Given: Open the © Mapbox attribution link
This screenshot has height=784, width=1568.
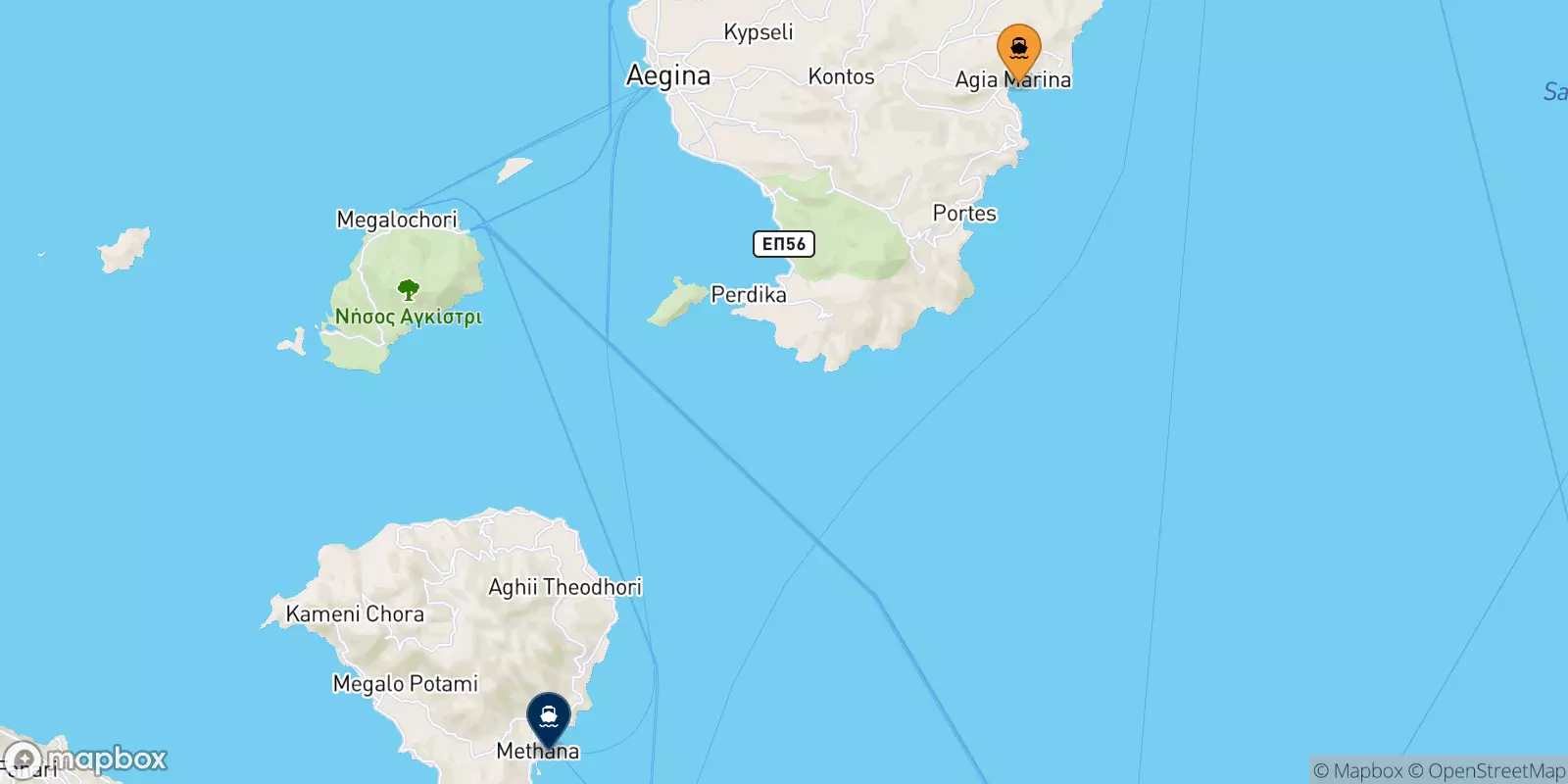Looking at the screenshot, I should [x=1357, y=771].
